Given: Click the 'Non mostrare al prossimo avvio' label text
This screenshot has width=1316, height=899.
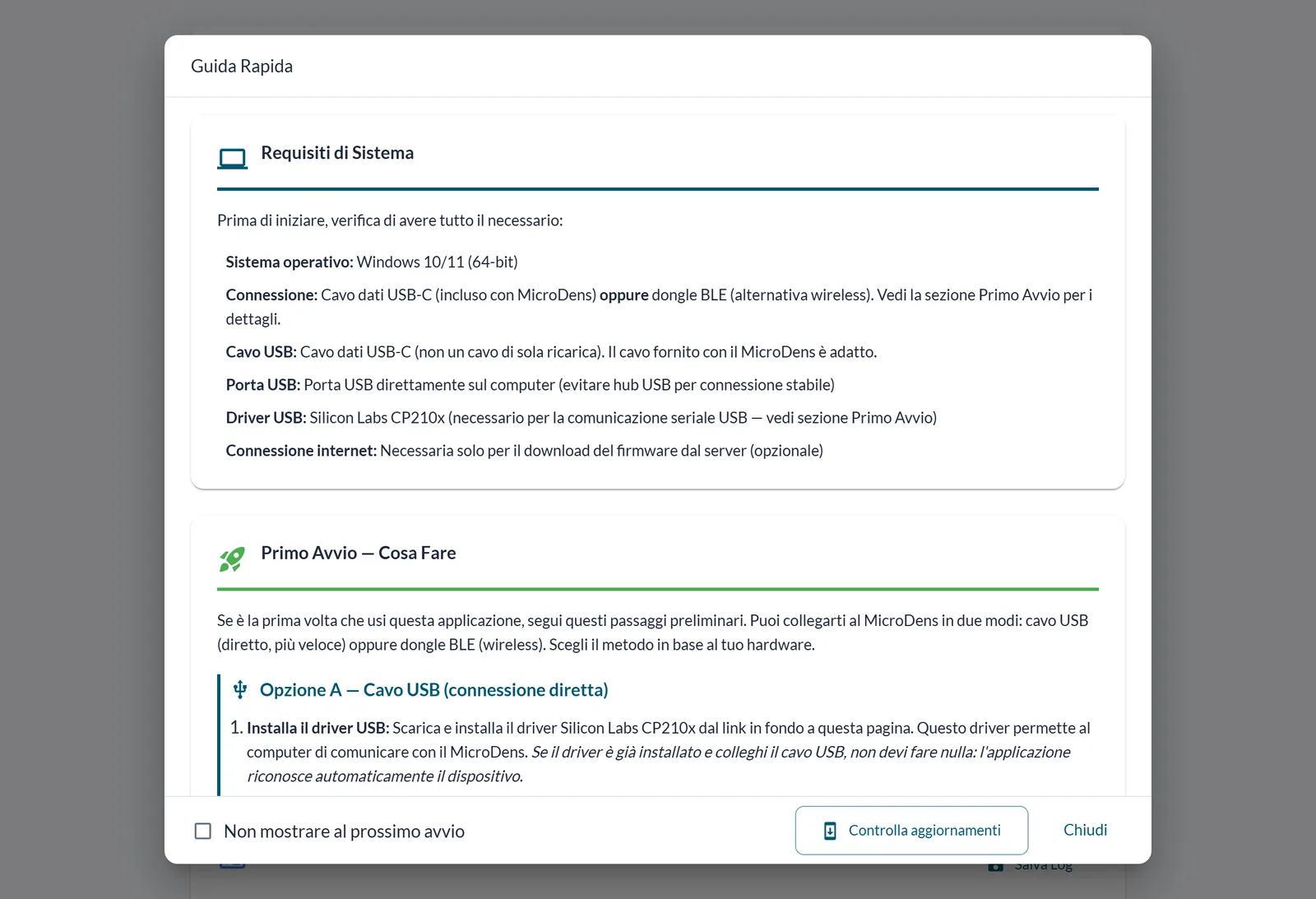Looking at the screenshot, I should (344, 832).
